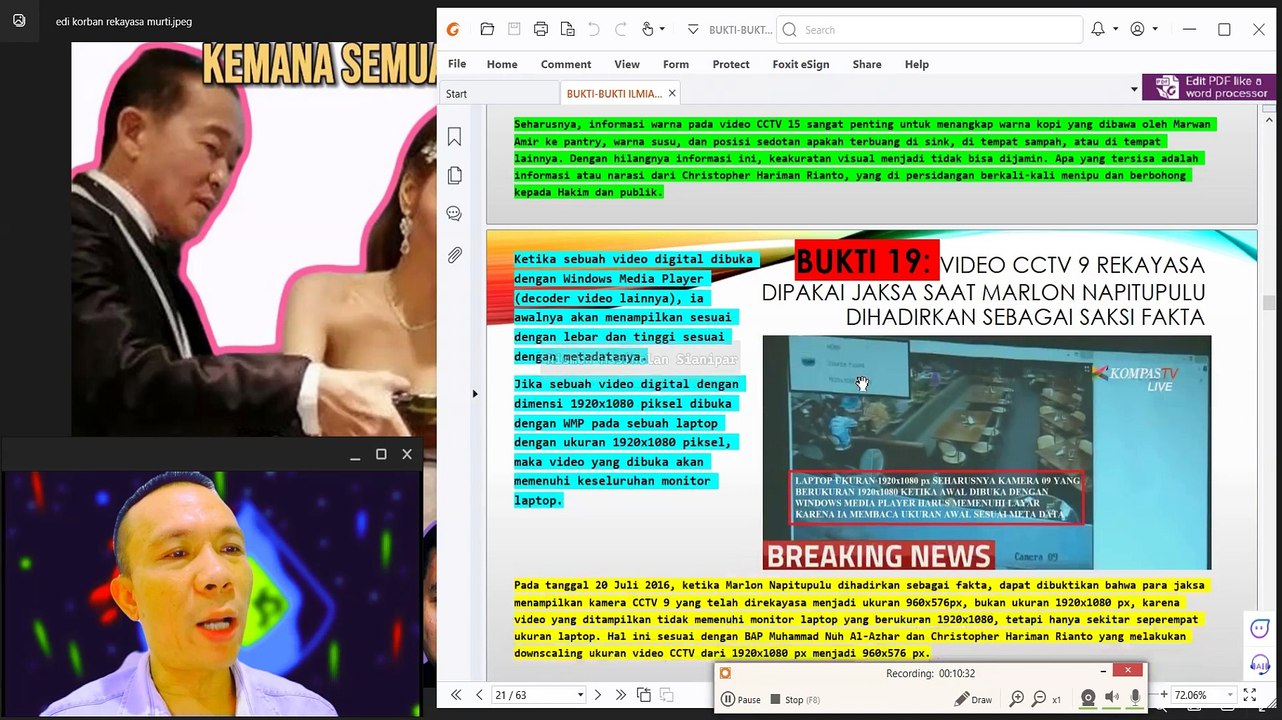Click the "BUKTI 19:" red heading text
1282x720 pixels.
coord(865,260)
